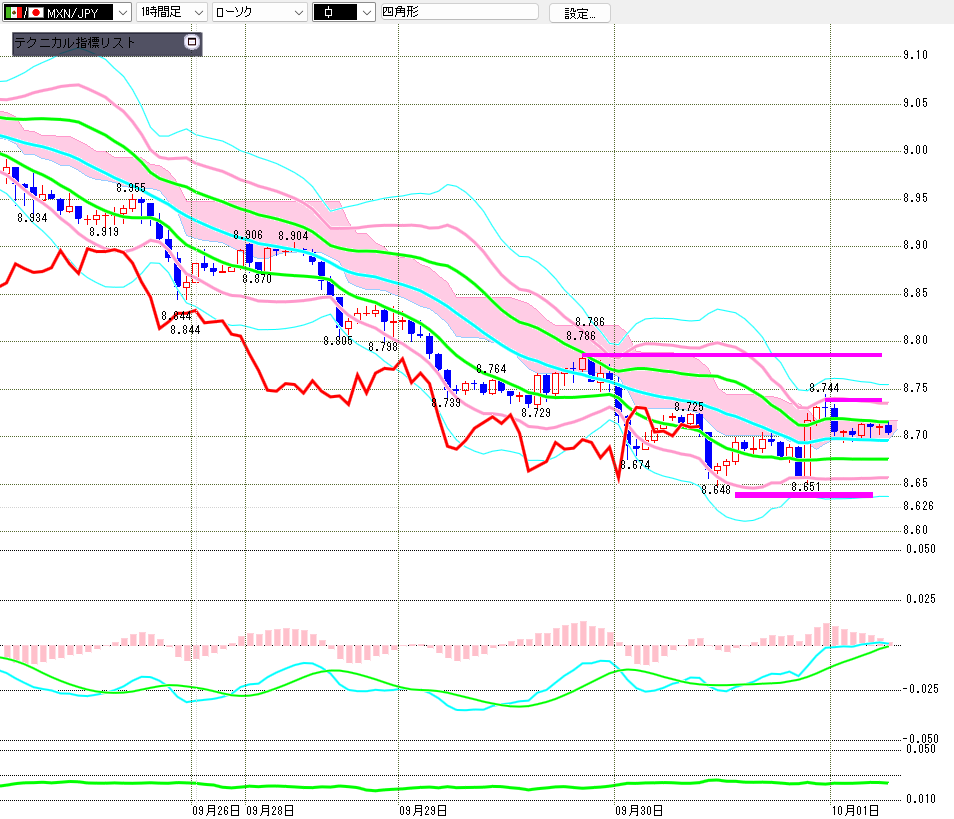Click the 8.919 price label
The height and width of the screenshot is (819, 954).
point(104,232)
